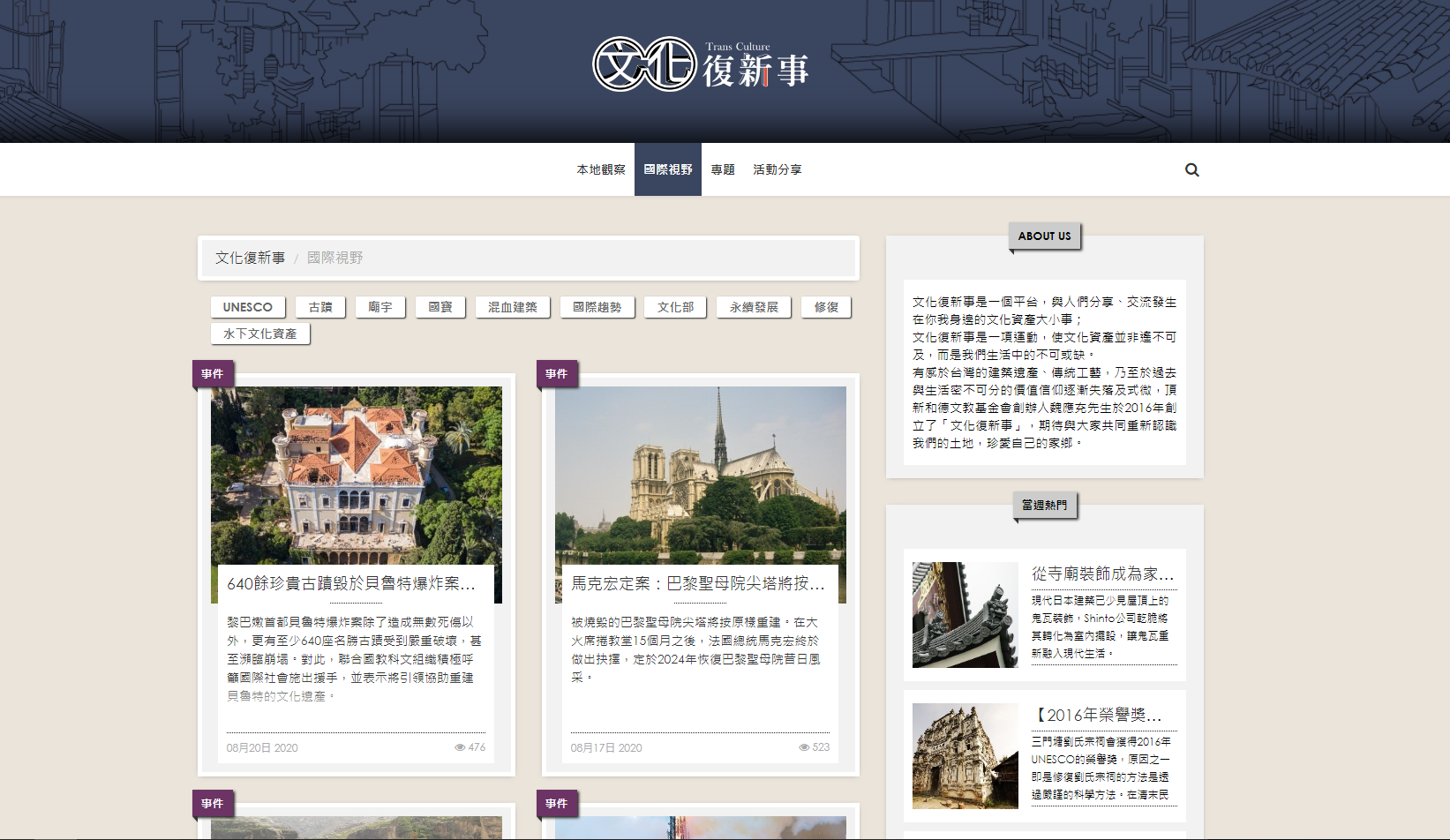
Task: Click the Notre-Dame cathedral photo
Action: [x=701, y=475]
